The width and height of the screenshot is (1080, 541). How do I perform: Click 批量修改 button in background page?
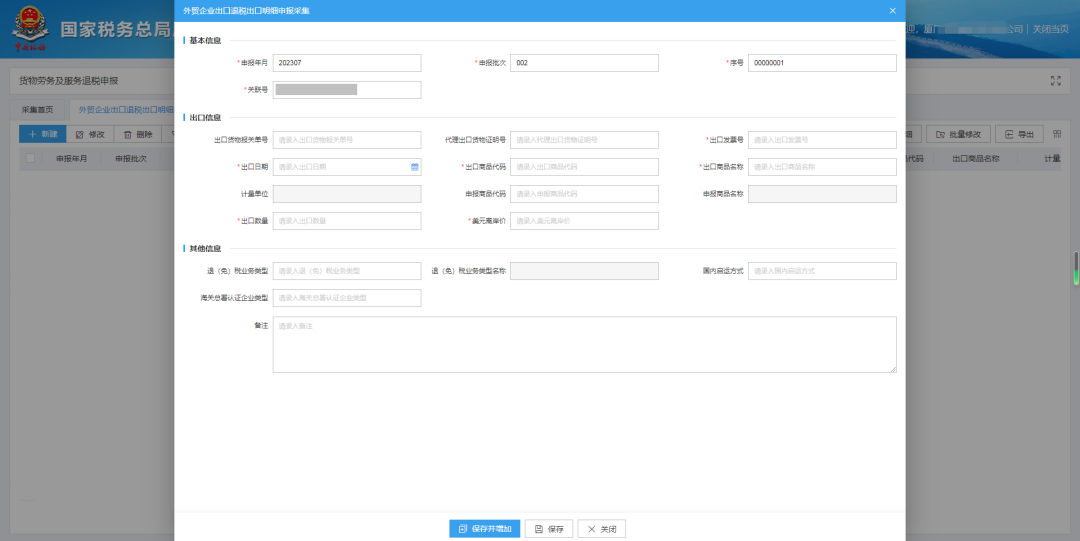(958, 134)
